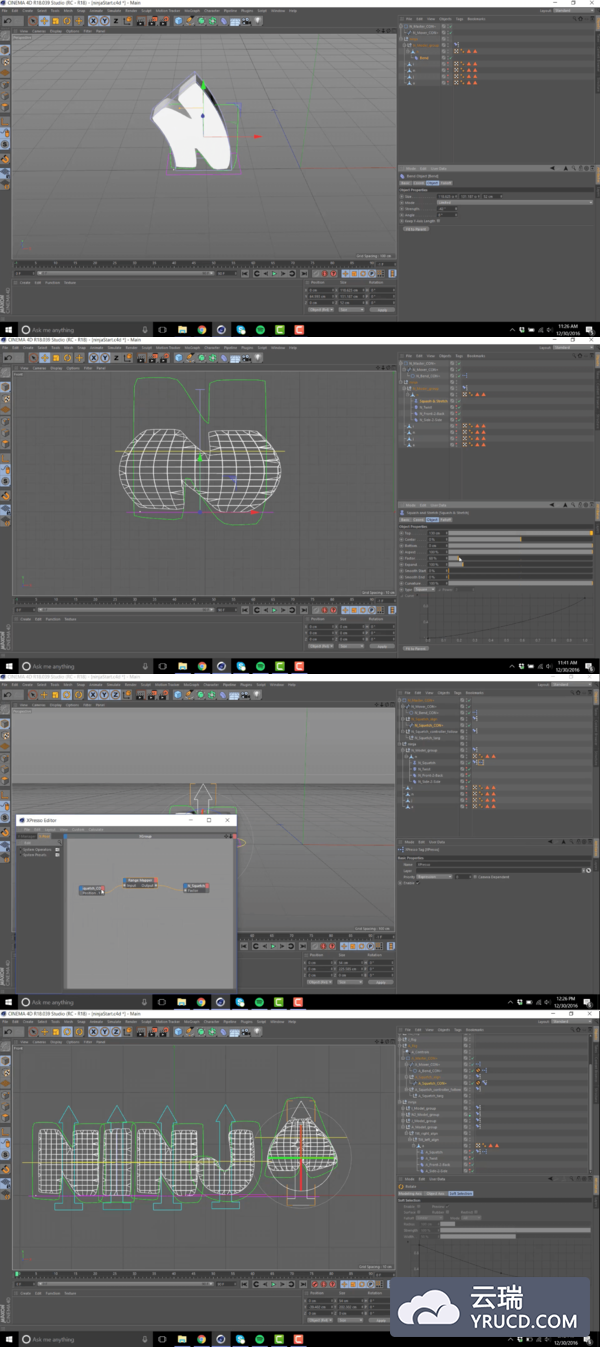Click the Attribute Manager back arrow, 11:41 AM screenshot
The height and width of the screenshot is (1347, 600).
pos(552,505)
